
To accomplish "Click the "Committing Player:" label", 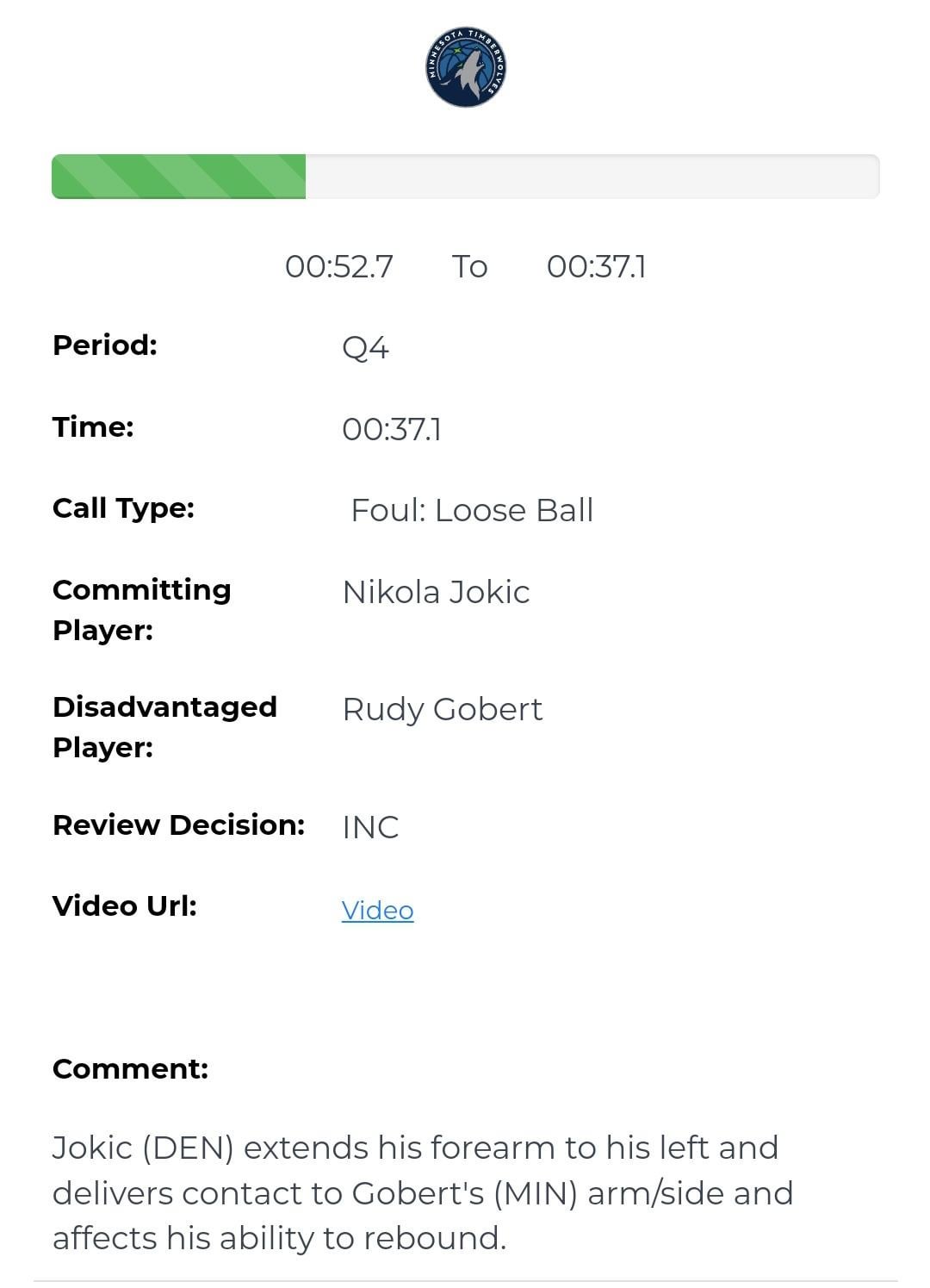I will (141, 609).
